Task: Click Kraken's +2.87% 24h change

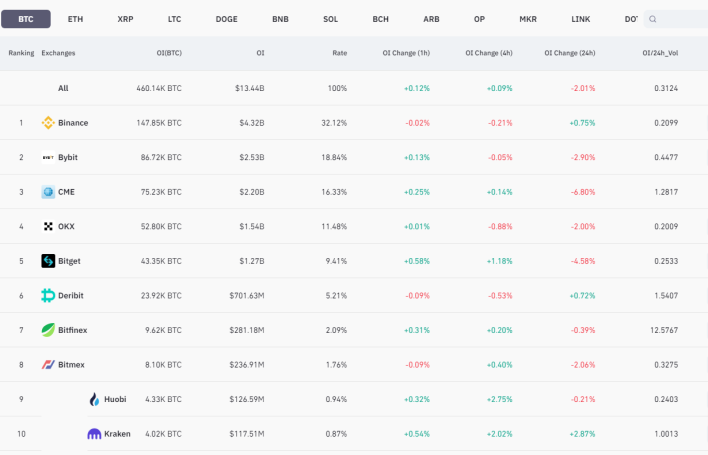Action: click(582, 434)
